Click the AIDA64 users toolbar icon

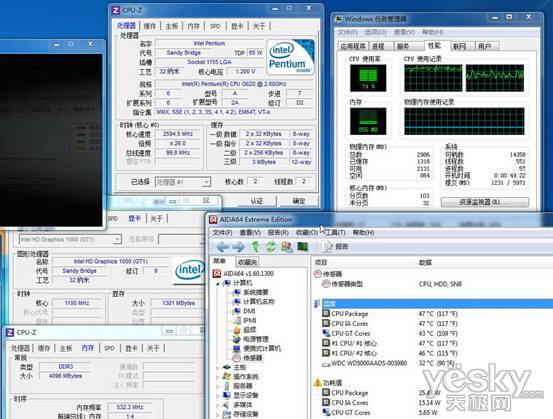pos(286,247)
